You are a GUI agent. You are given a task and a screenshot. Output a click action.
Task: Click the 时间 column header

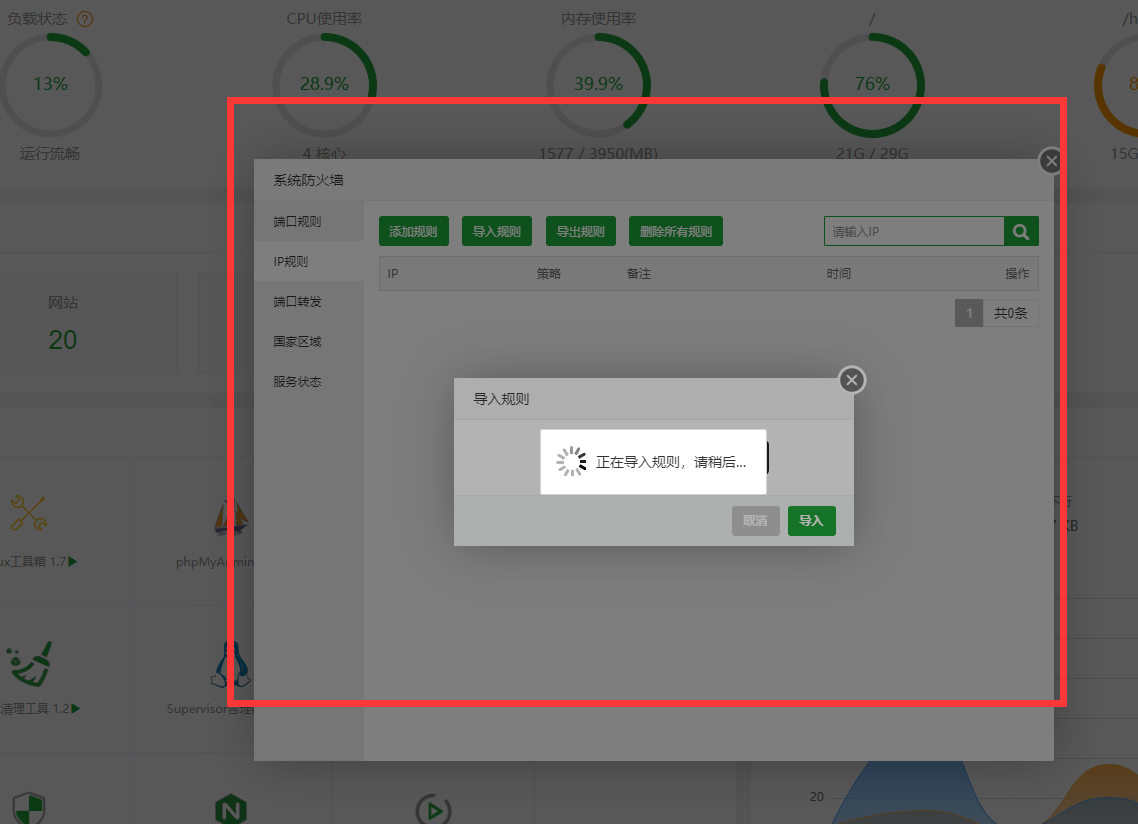point(838,274)
